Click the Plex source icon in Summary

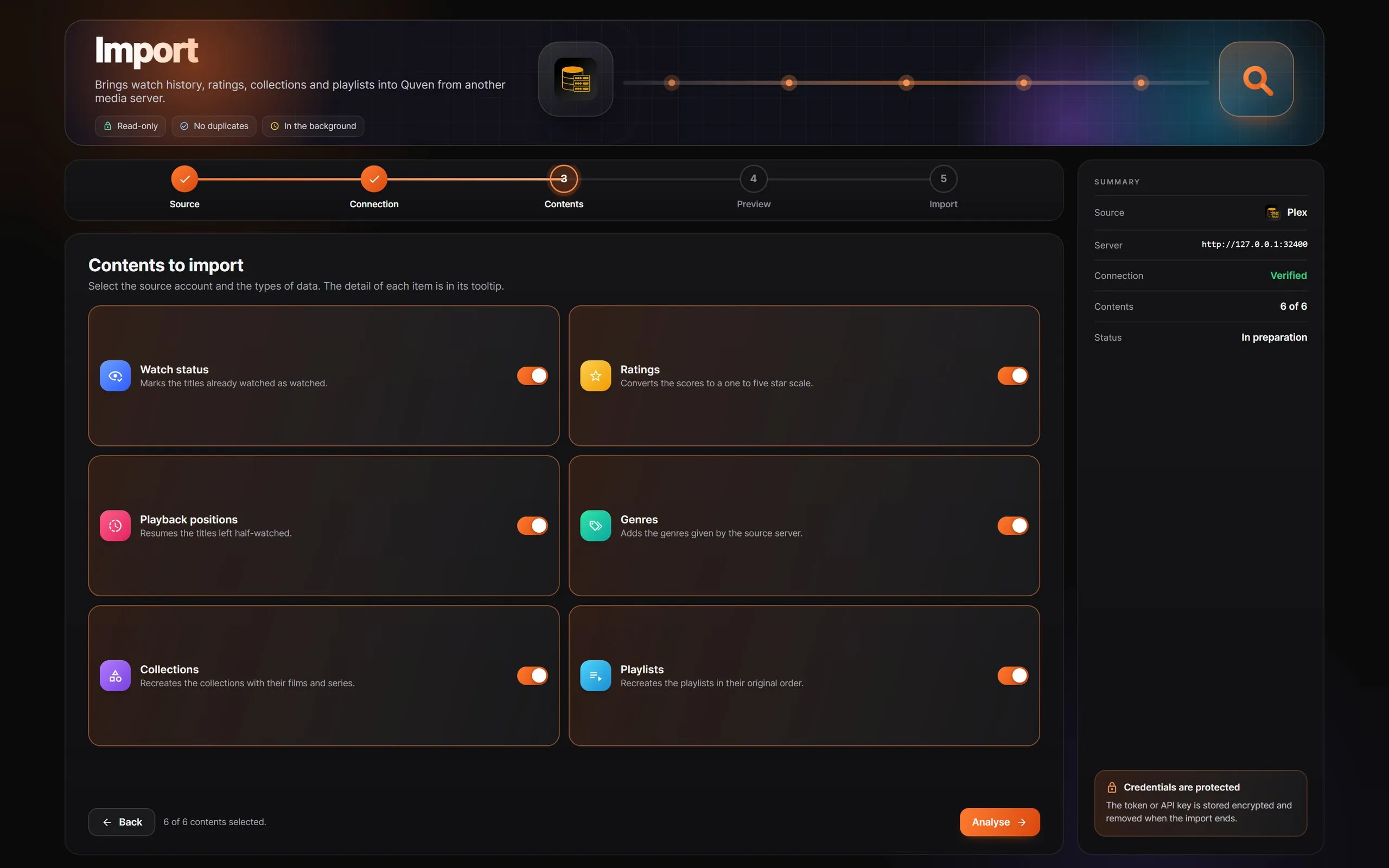(1272, 213)
